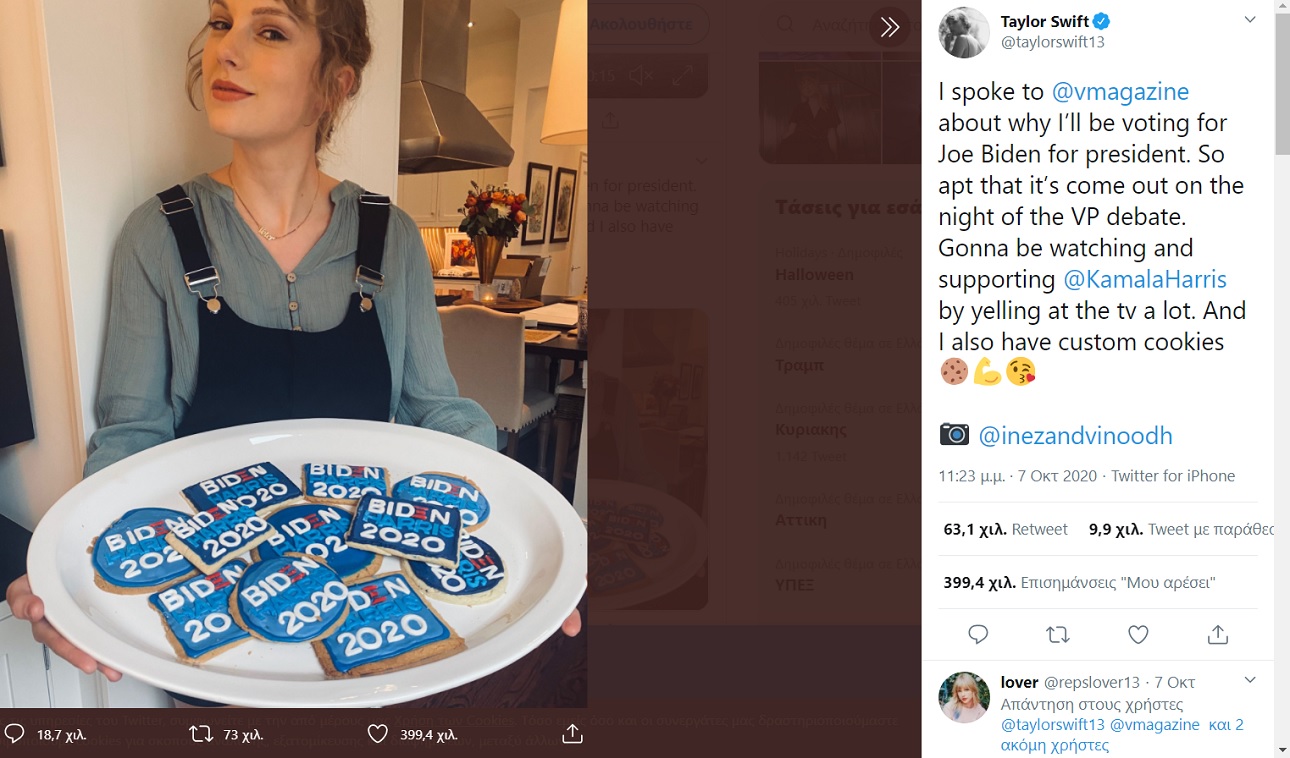Screen dimensions: 1290x758
Task: Click reply icon below the photo
Action: click(15, 734)
